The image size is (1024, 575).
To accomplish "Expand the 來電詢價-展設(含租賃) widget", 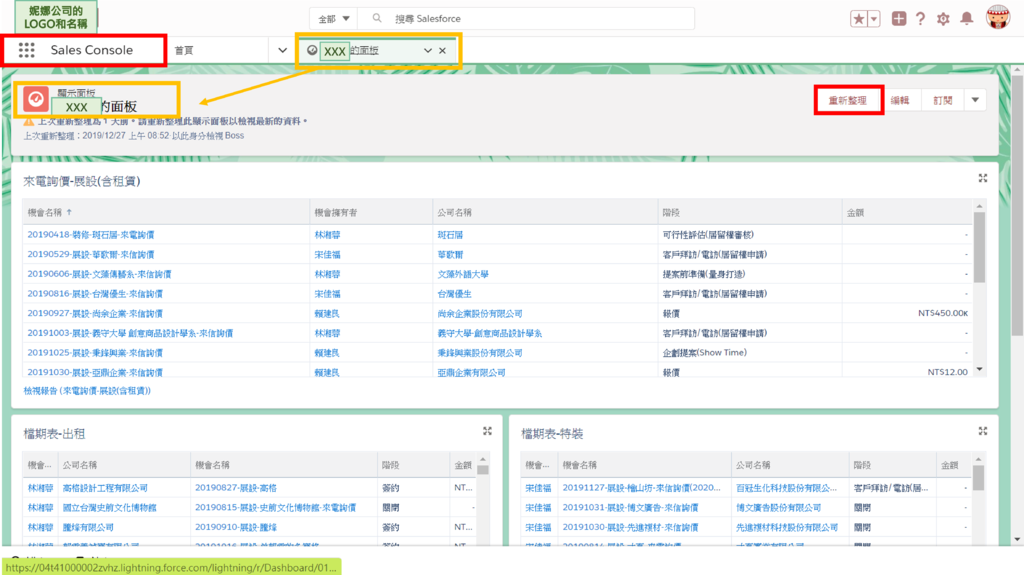I will (x=983, y=178).
